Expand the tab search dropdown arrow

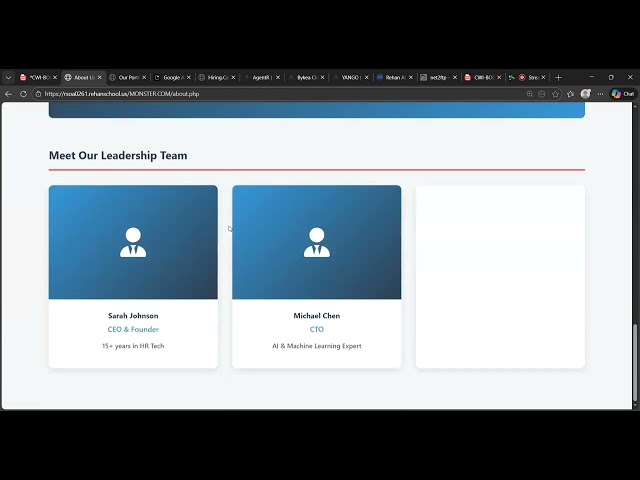click(8, 77)
